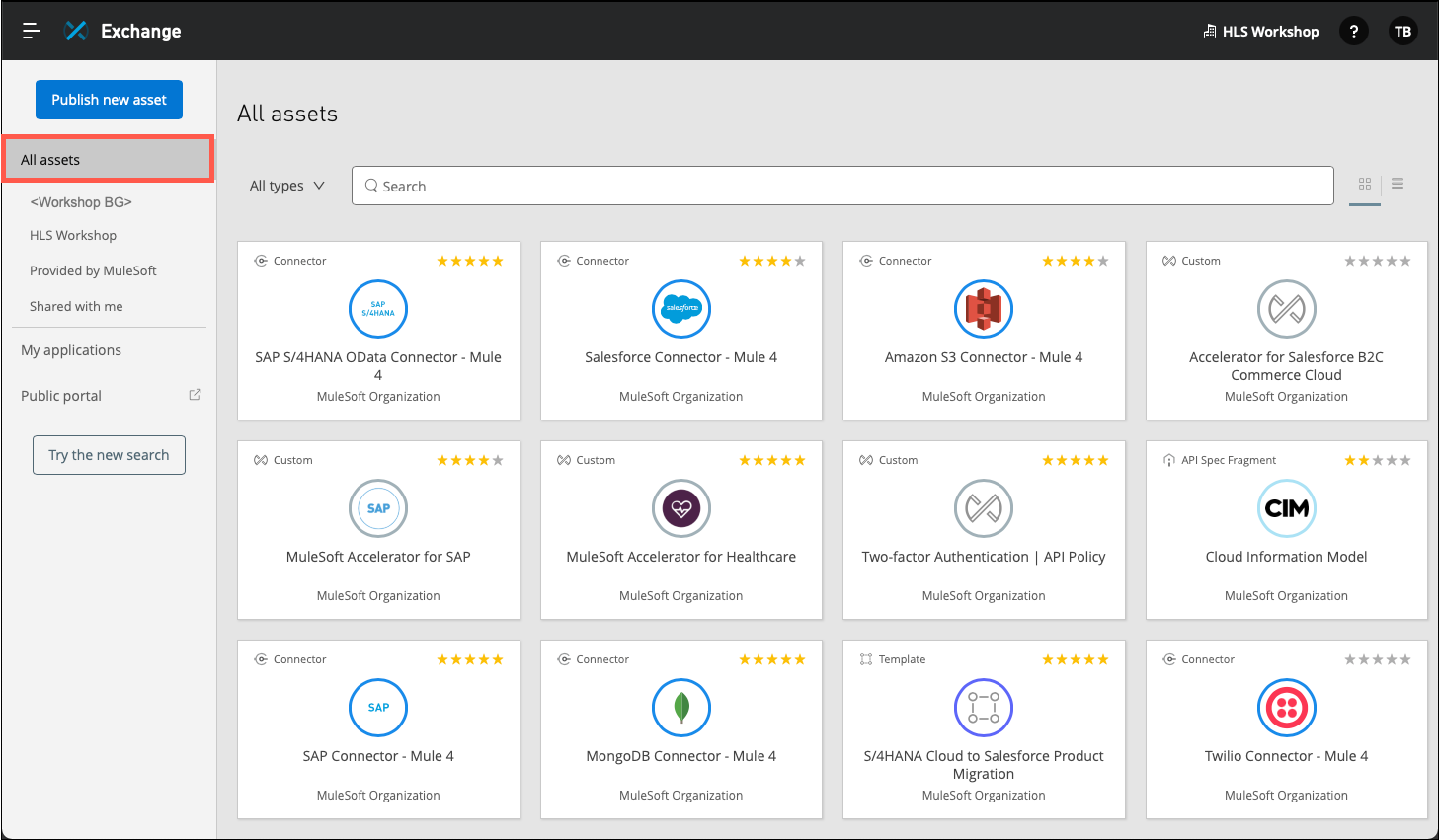The height and width of the screenshot is (840, 1439).
Task: Open the SAP Connector icon
Action: [378, 708]
